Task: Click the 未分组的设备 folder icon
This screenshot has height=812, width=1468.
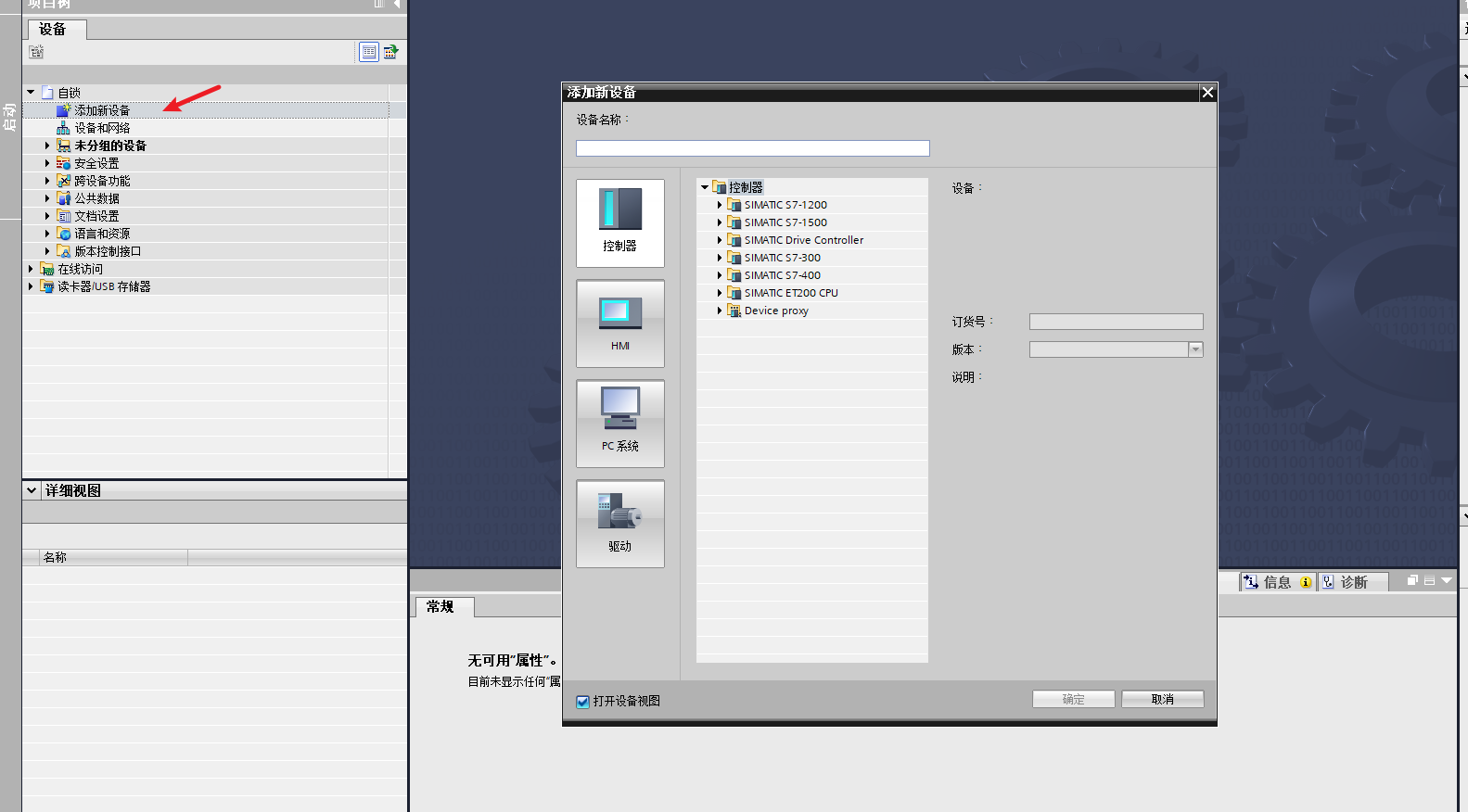Action: tap(63, 146)
